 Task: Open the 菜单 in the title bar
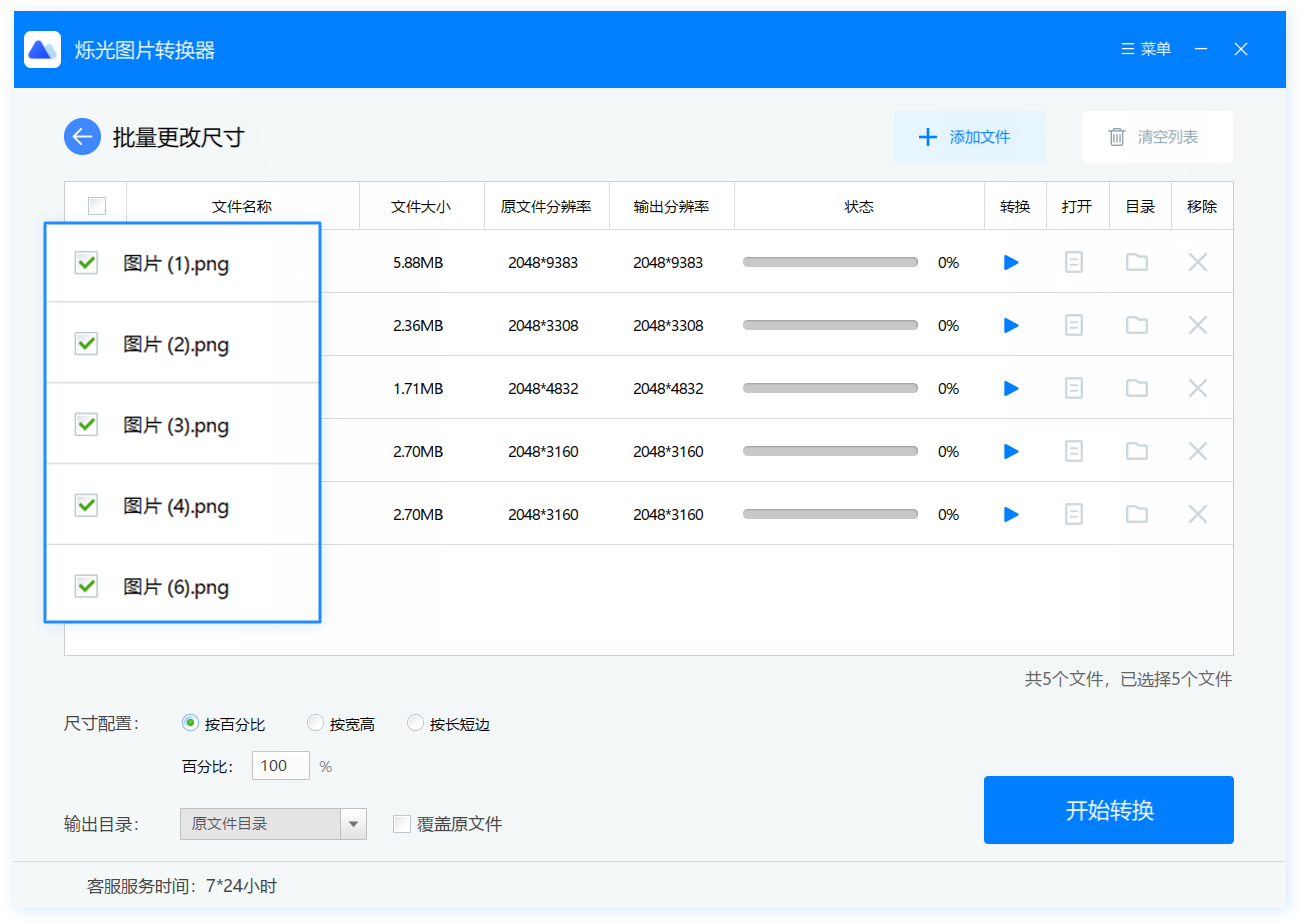tap(1144, 48)
